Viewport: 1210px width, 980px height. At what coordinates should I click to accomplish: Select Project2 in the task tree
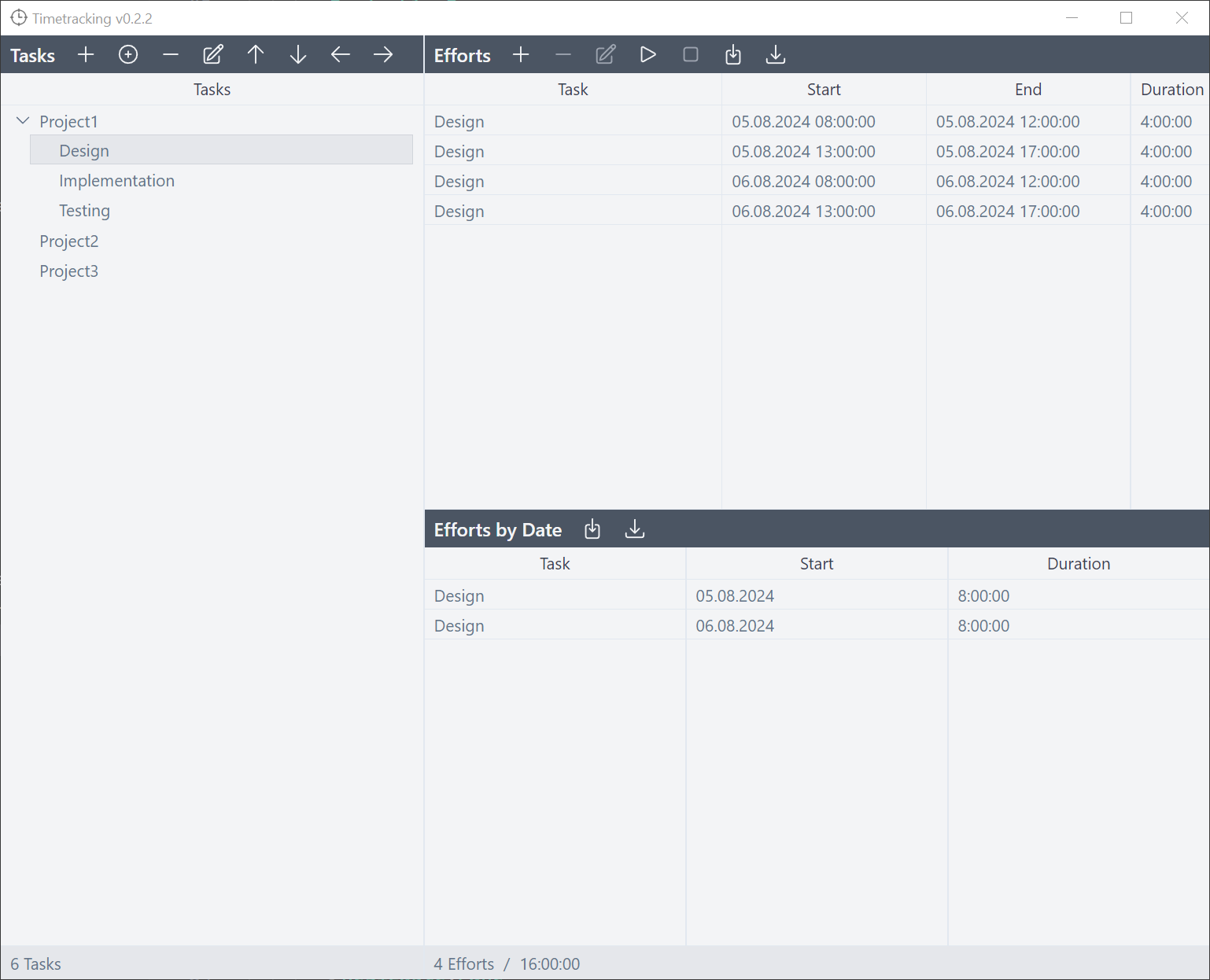coord(69,241)
